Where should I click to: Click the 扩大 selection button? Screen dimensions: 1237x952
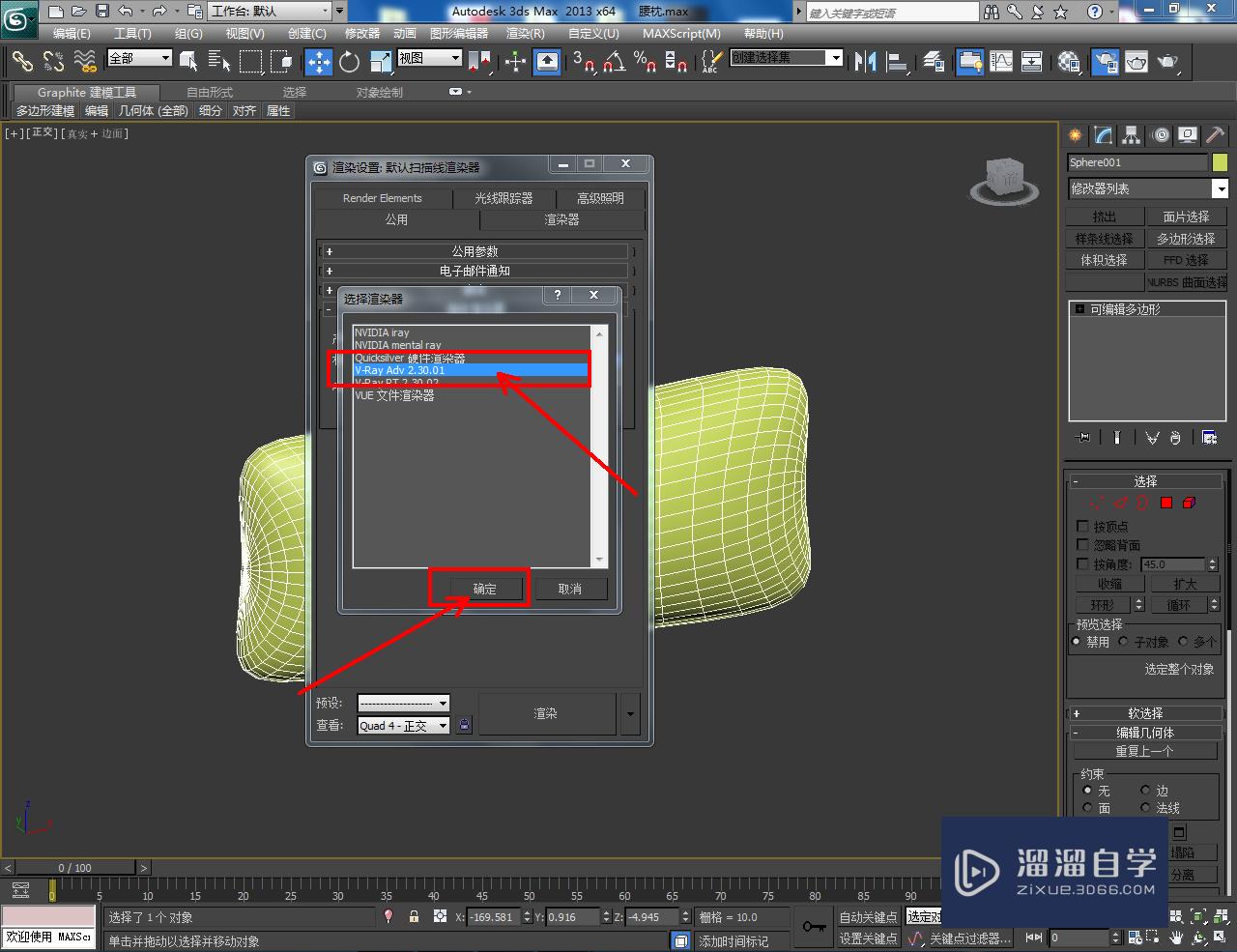(x=1185, y=585)
